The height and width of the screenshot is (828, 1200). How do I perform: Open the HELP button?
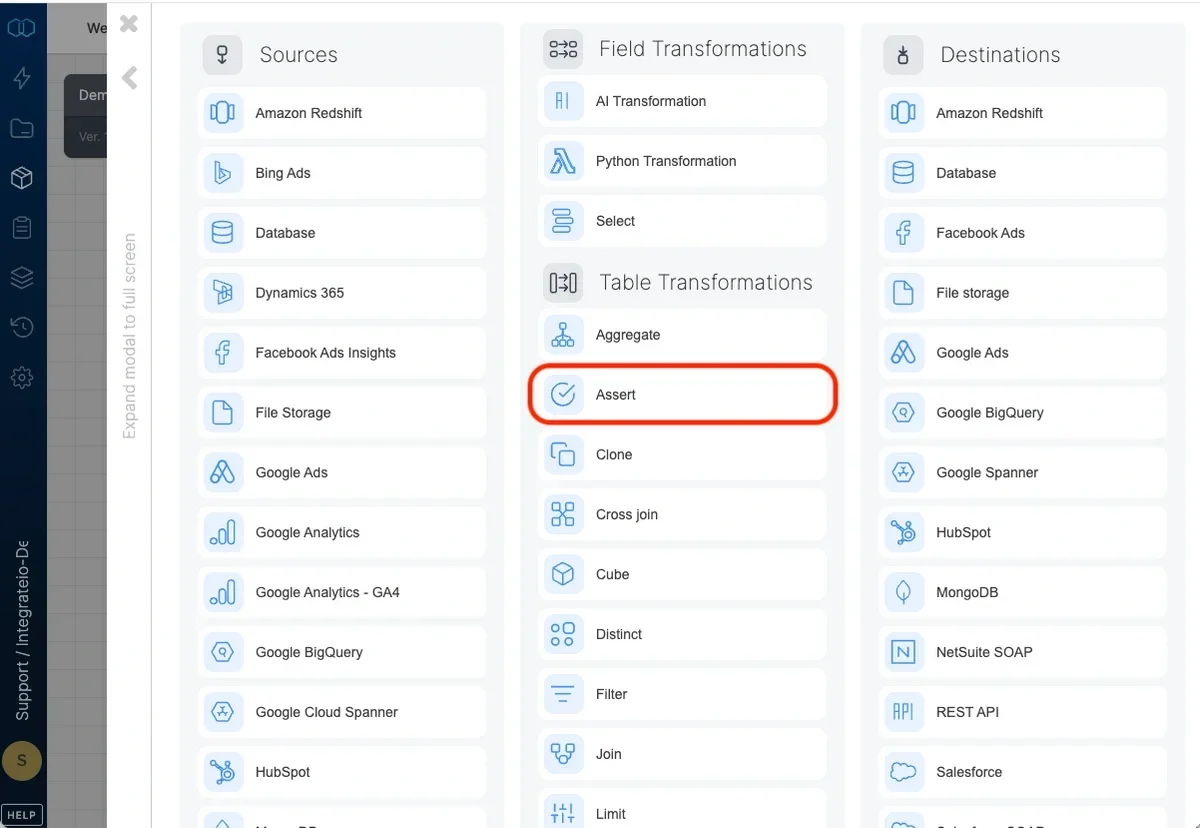[21, 814]
